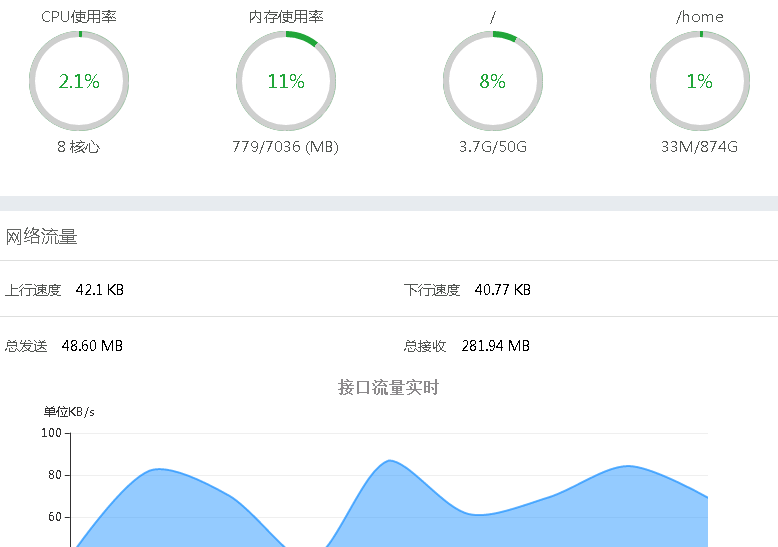Click the '3.7G/50G' disk usage value
This screenshot has width=778, height=547.
pos(493,147)
